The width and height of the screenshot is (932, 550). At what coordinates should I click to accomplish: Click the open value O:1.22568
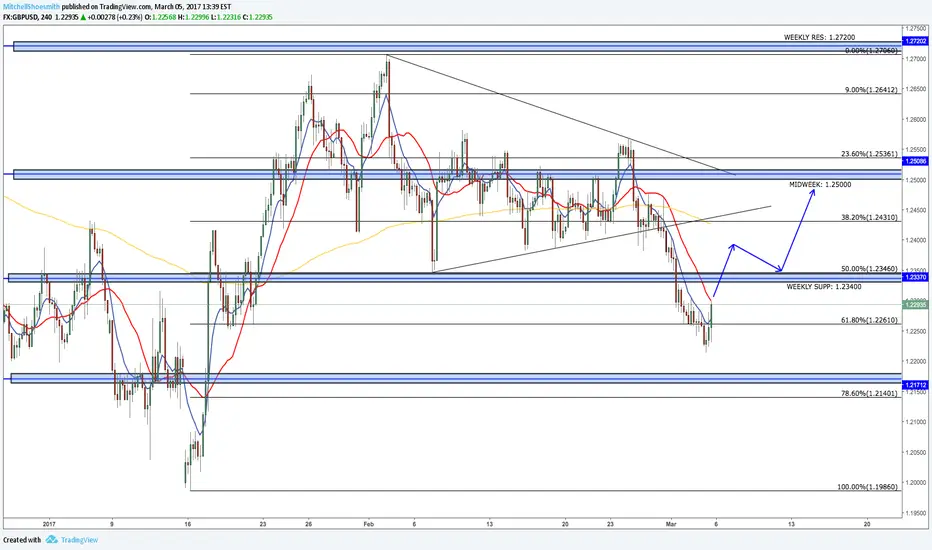(x=159, y=17)
